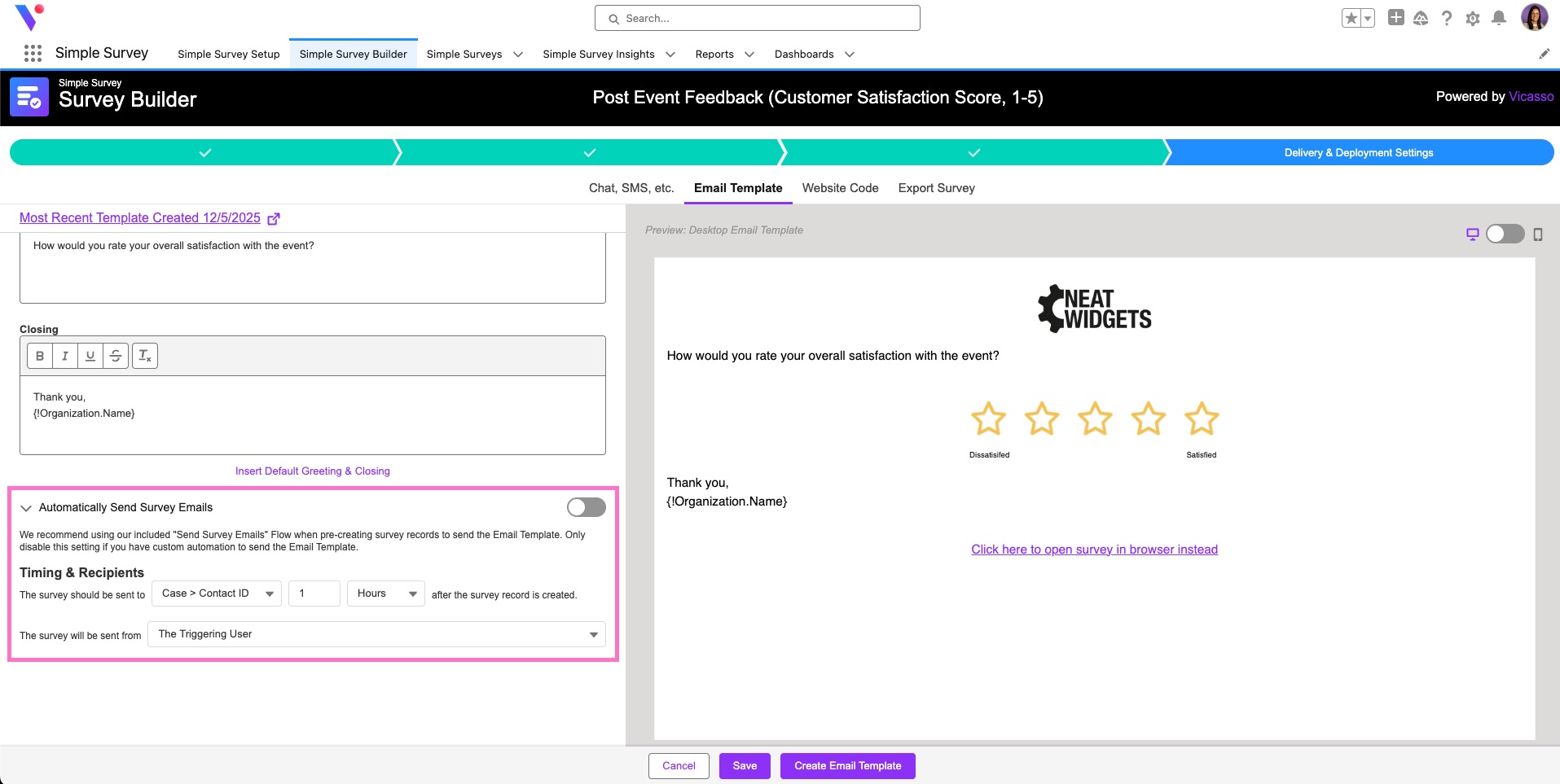Open the Hours time unit dropdown

pyautogui.click(x=386, y=593)
